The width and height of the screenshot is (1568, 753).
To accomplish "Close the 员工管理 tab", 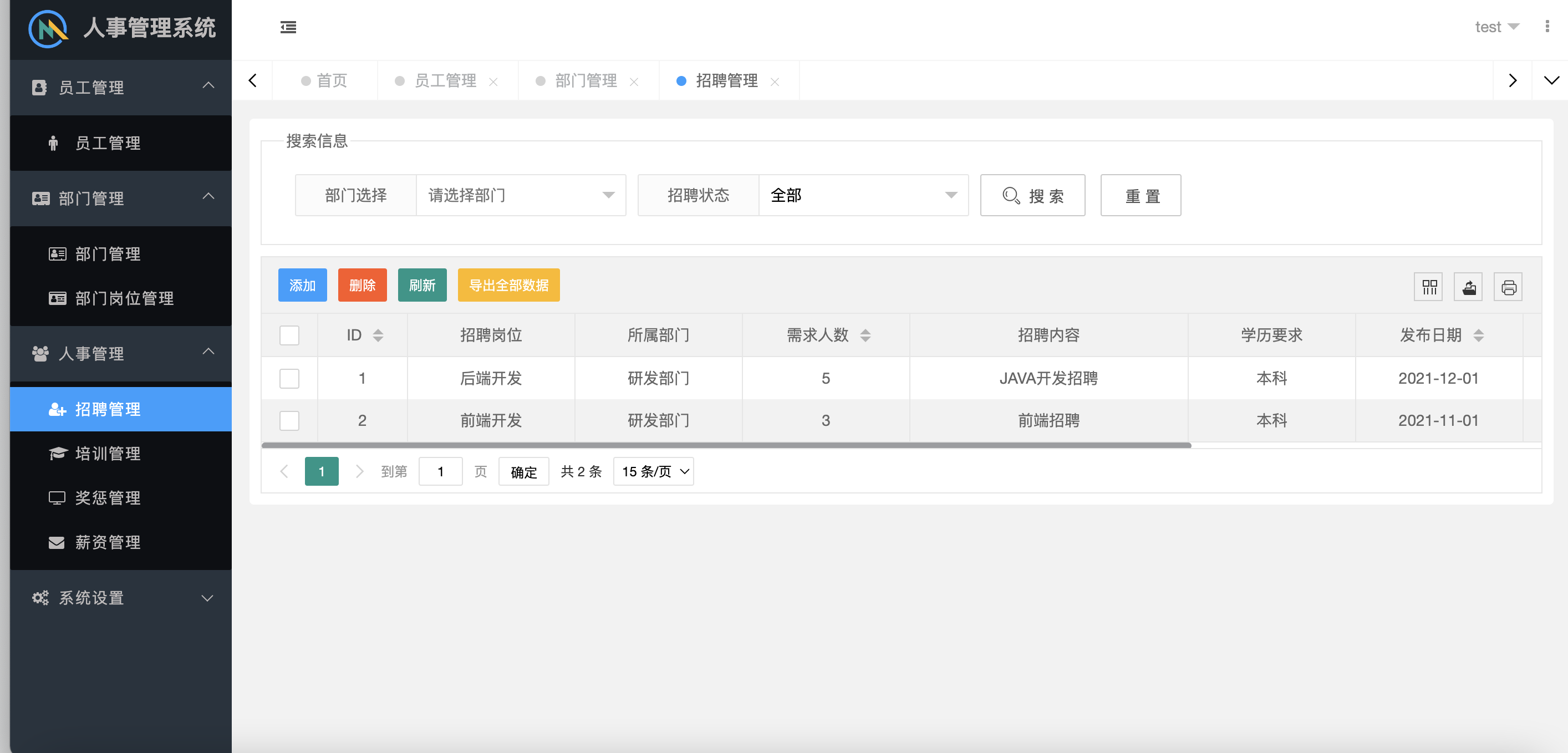I will (493, 82).
